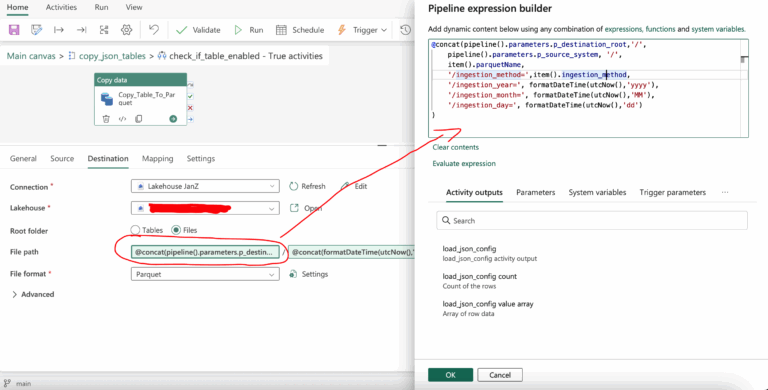
Task: Click the check_if_table_enabled breadcrumb icon
Action: 162,56
